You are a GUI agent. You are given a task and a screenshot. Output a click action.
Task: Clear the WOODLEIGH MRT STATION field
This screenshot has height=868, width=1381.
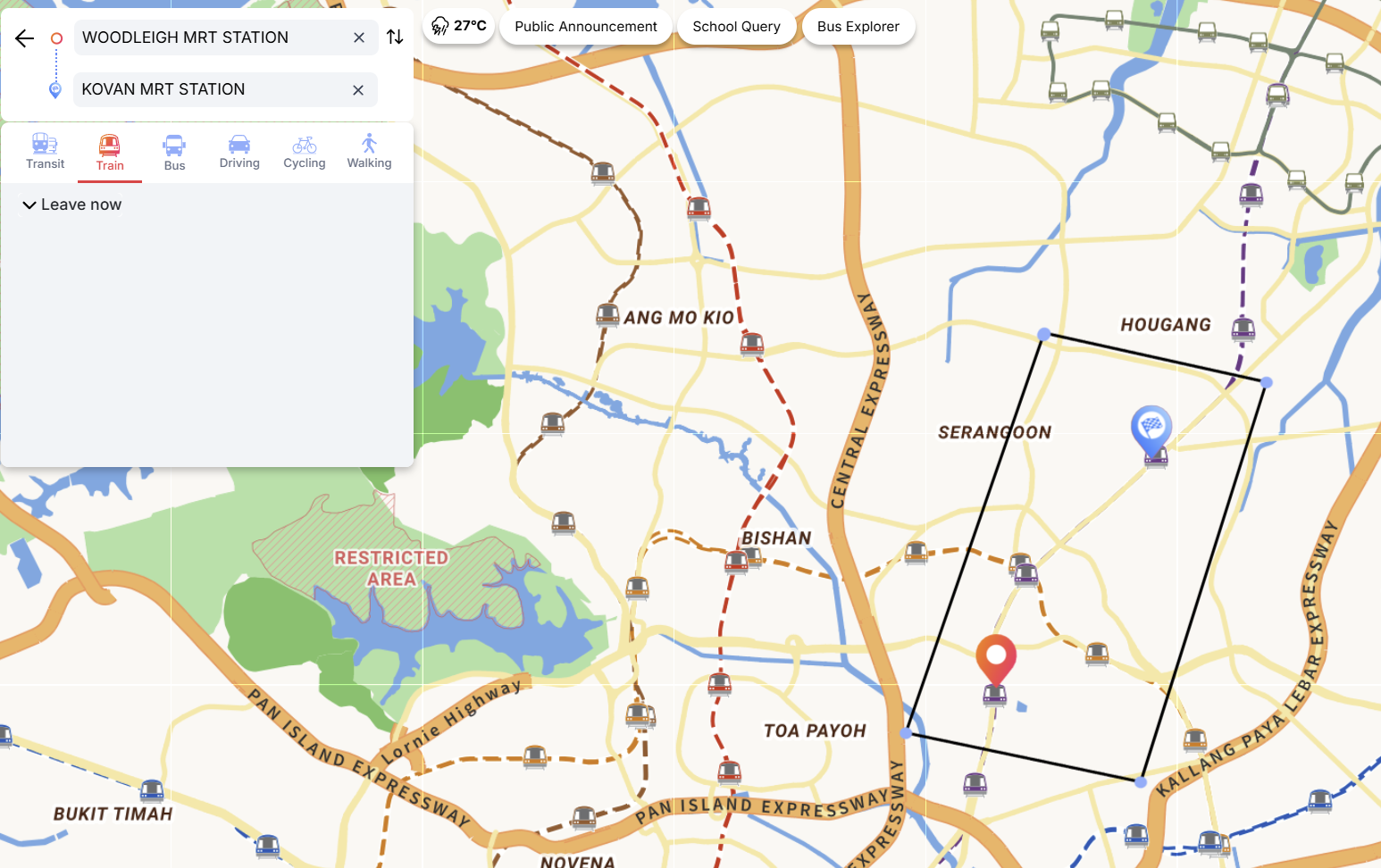(359, 38)
